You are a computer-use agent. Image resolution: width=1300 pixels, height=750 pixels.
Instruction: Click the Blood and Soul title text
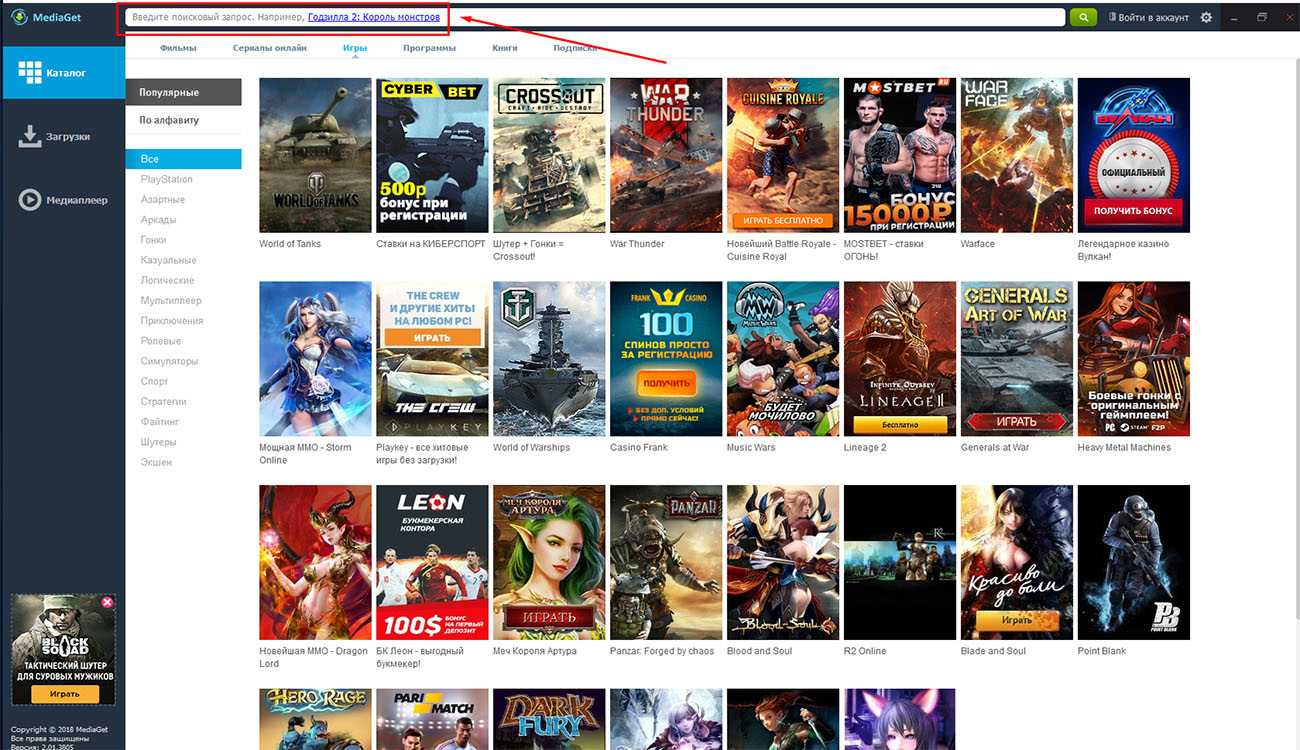click(759, 651)
